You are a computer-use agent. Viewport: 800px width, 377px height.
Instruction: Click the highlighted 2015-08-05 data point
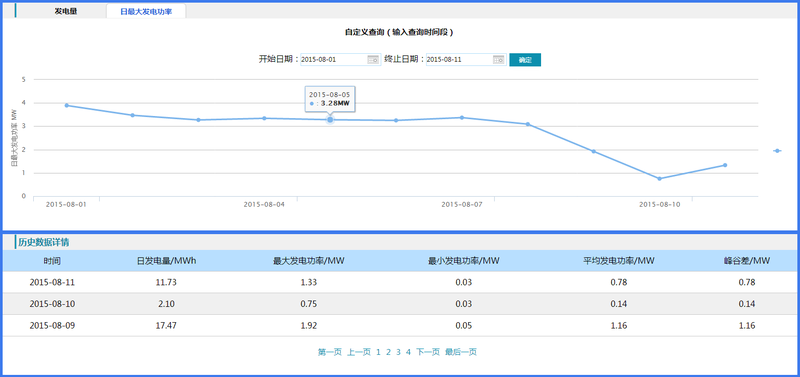pyautogui.click(x=330, y=119)
